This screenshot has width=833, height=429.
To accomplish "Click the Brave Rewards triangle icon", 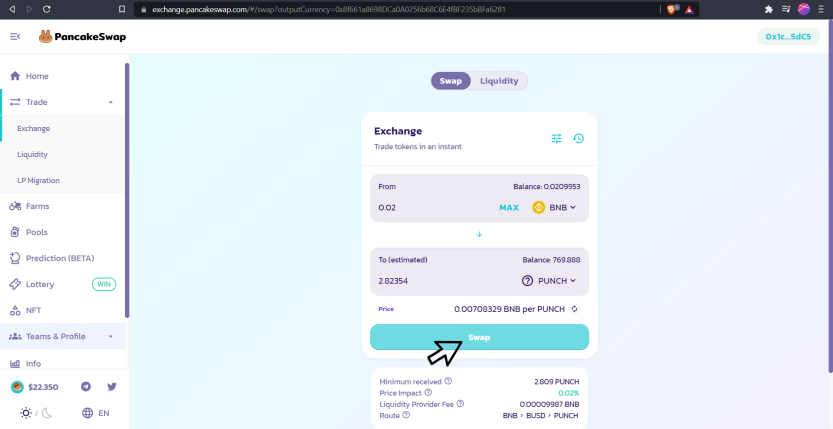I will coord(689,10).
